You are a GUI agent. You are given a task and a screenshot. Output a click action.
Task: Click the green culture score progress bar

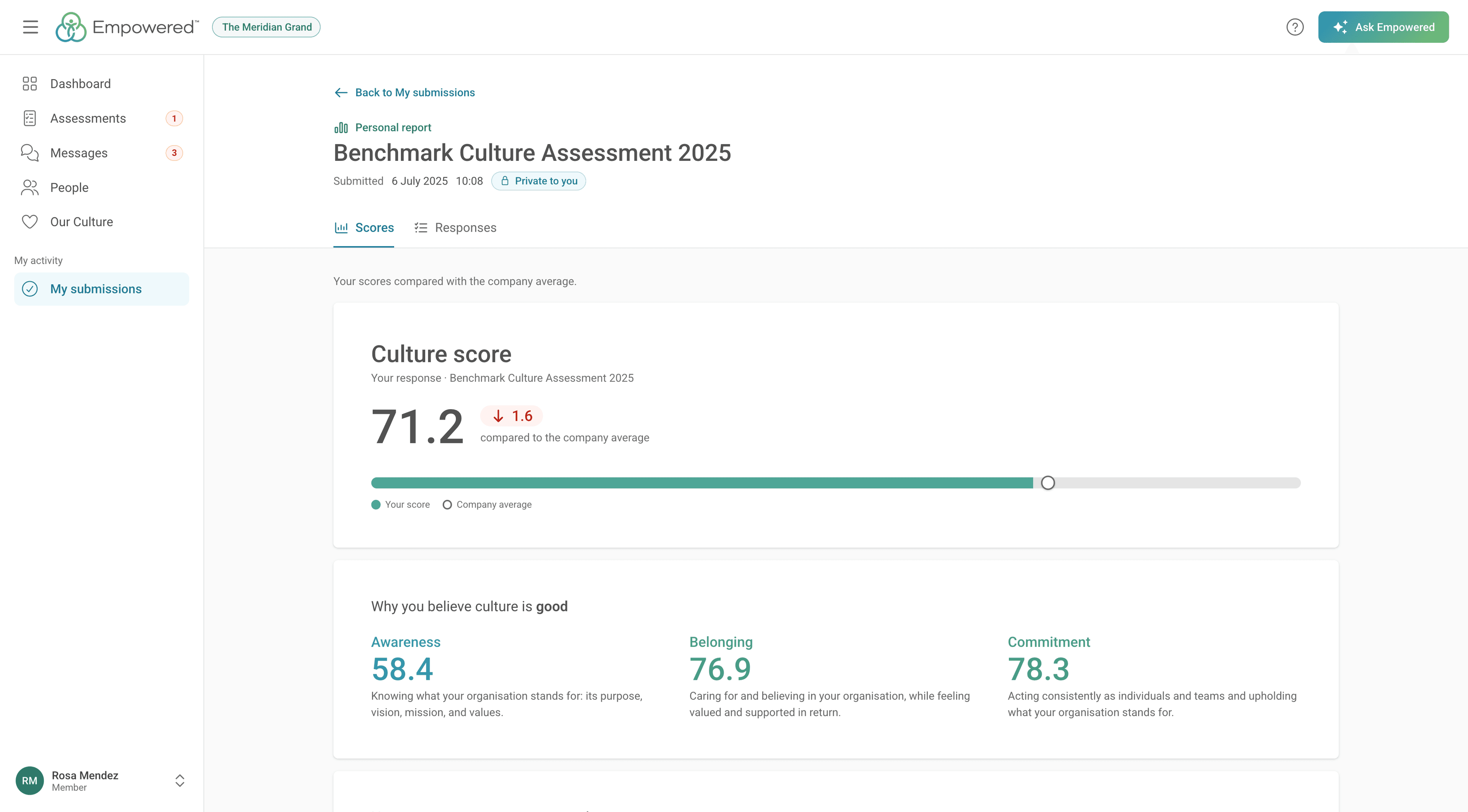click(x=702, y=483)
